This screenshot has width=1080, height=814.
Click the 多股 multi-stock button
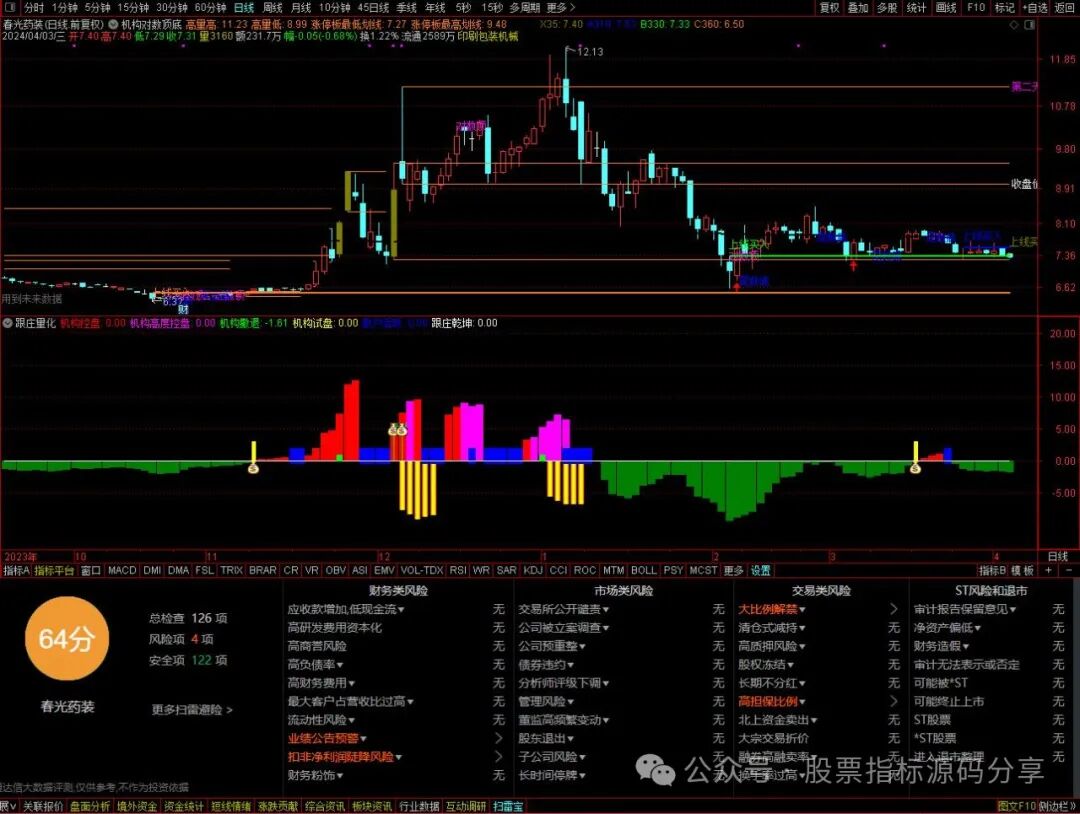pyautogui.click(x=887, y=8)
